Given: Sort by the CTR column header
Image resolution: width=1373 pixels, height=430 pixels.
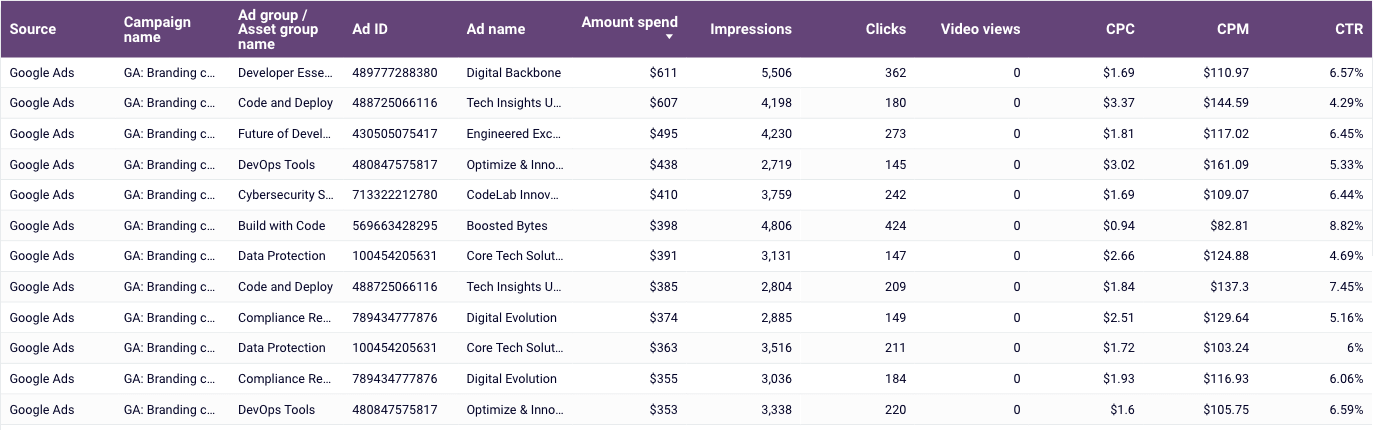Looking at the screenshot, I should point(1348,29).
